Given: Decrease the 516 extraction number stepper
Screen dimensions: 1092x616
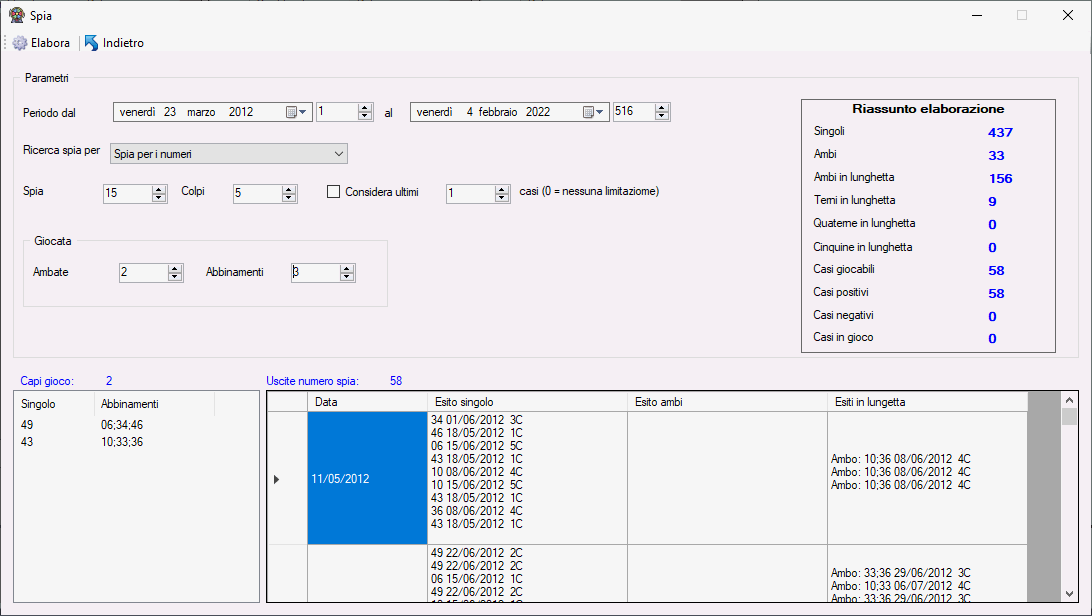Looking at the screenshot, I should coord(662,116).
